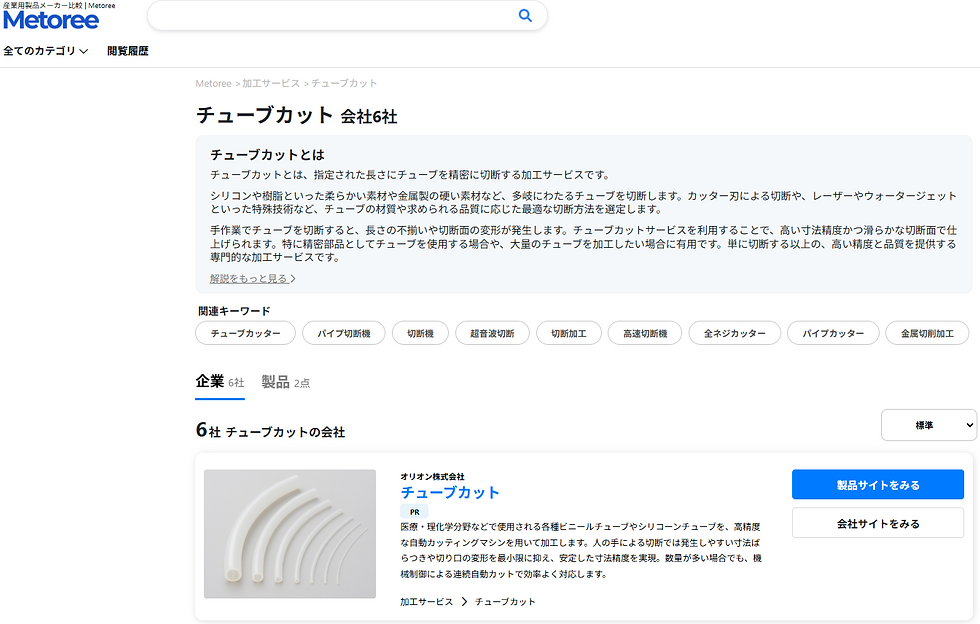Open the 標準 sort order dropdown
This screenshot has width=980, height=624.
tap(929, 425)
